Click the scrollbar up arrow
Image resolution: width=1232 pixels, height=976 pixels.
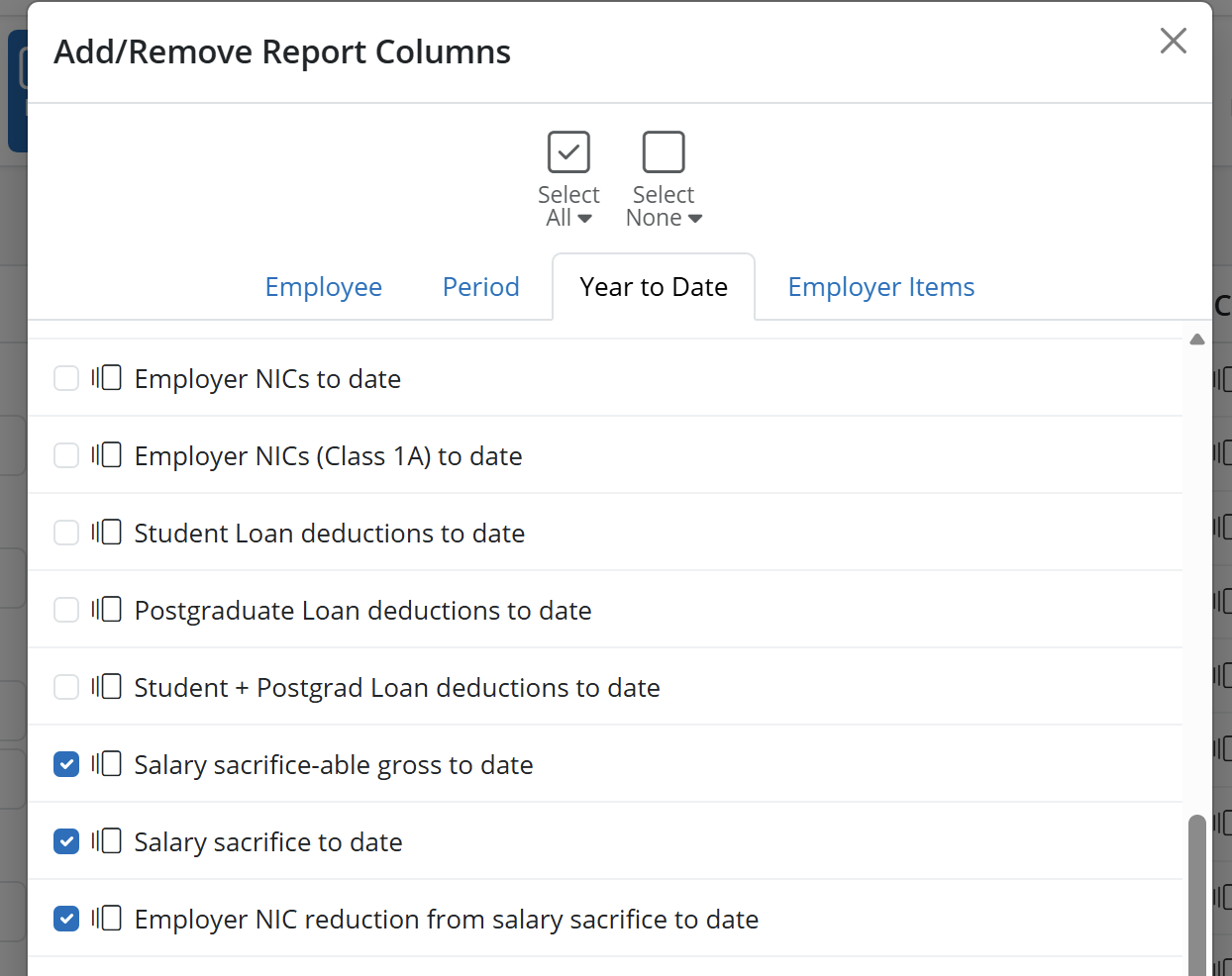click(1197, 340)
